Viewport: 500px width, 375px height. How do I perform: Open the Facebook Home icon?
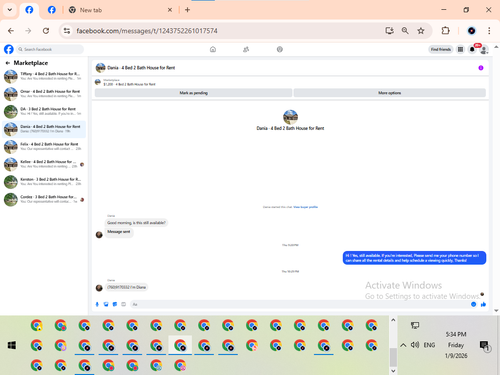pyautogui.click(x=213, y=49)
